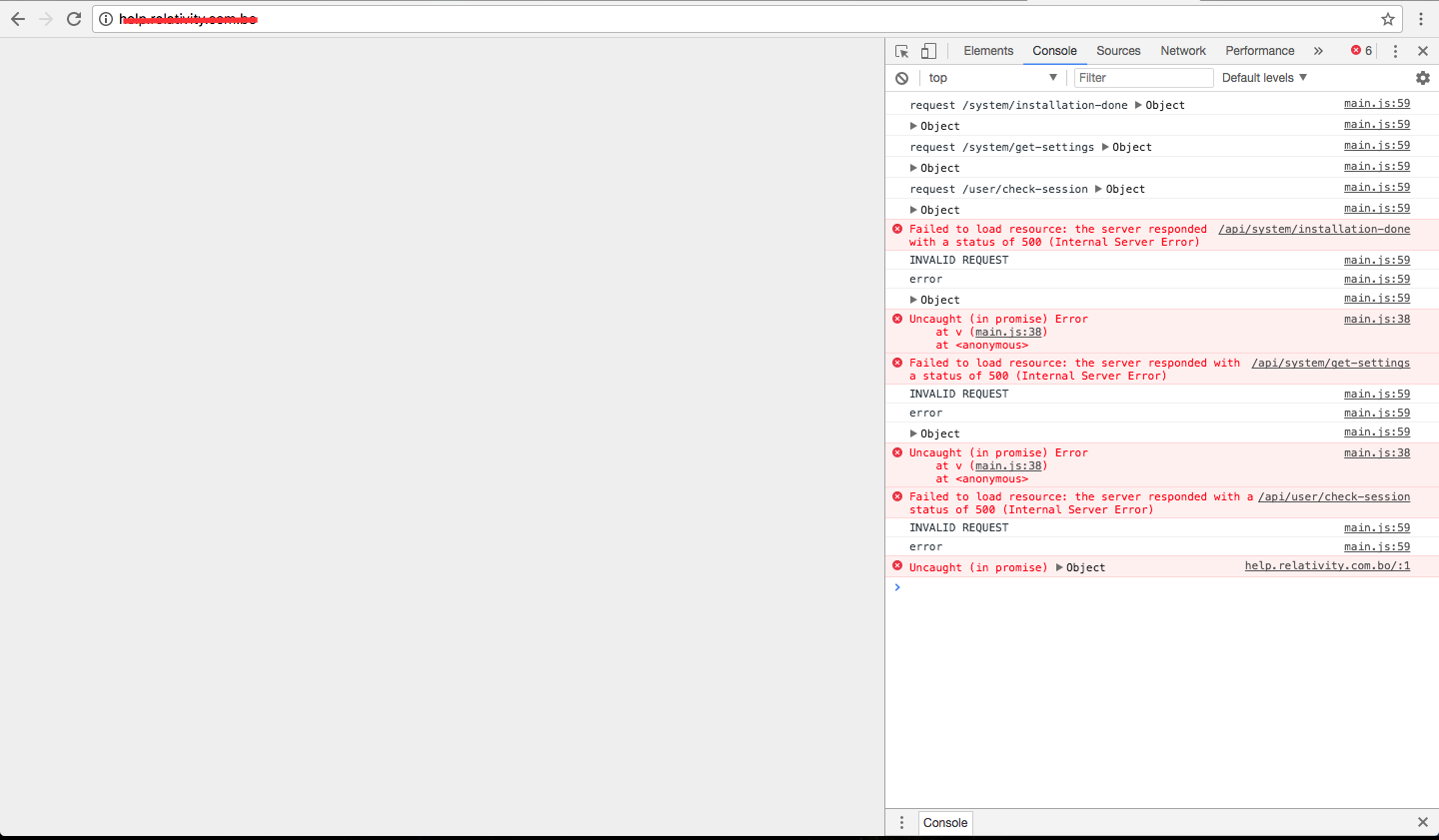Screen dimensions: 1439x840
Task: Click the console Filter input field
Action: [x=1143, y=77]
